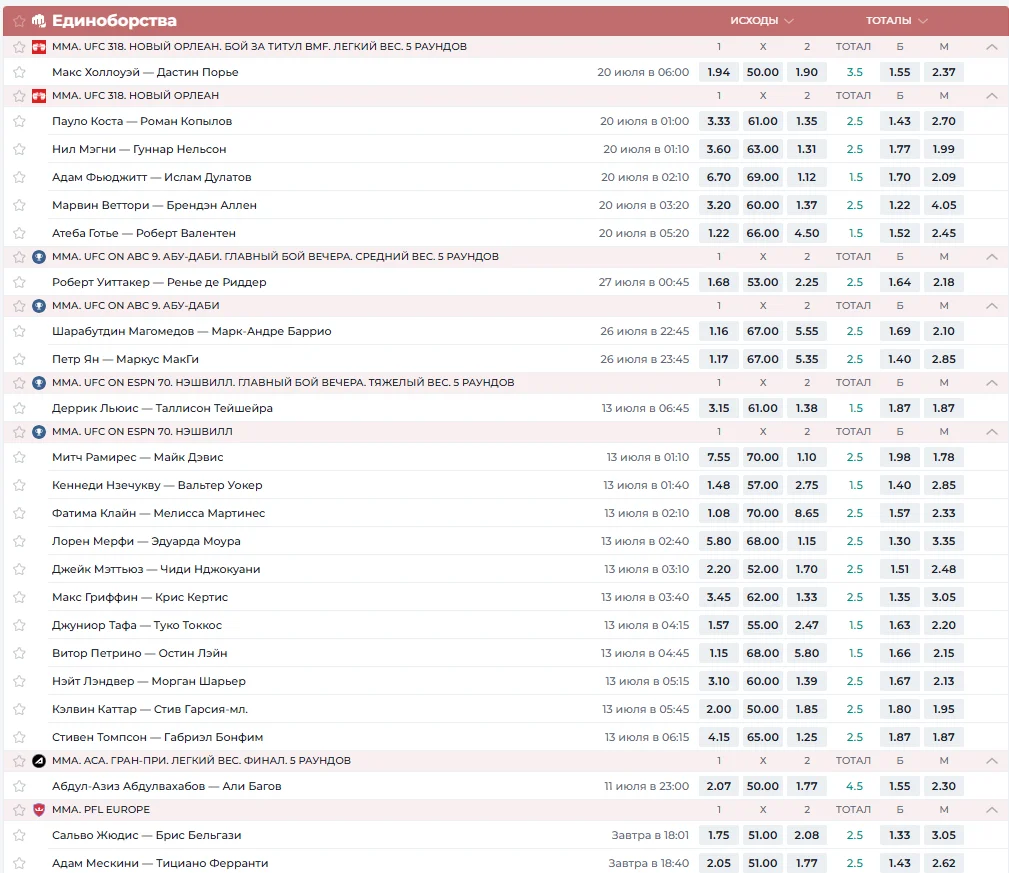Open the Исходы market dropdown

click(x=761, y=21)
